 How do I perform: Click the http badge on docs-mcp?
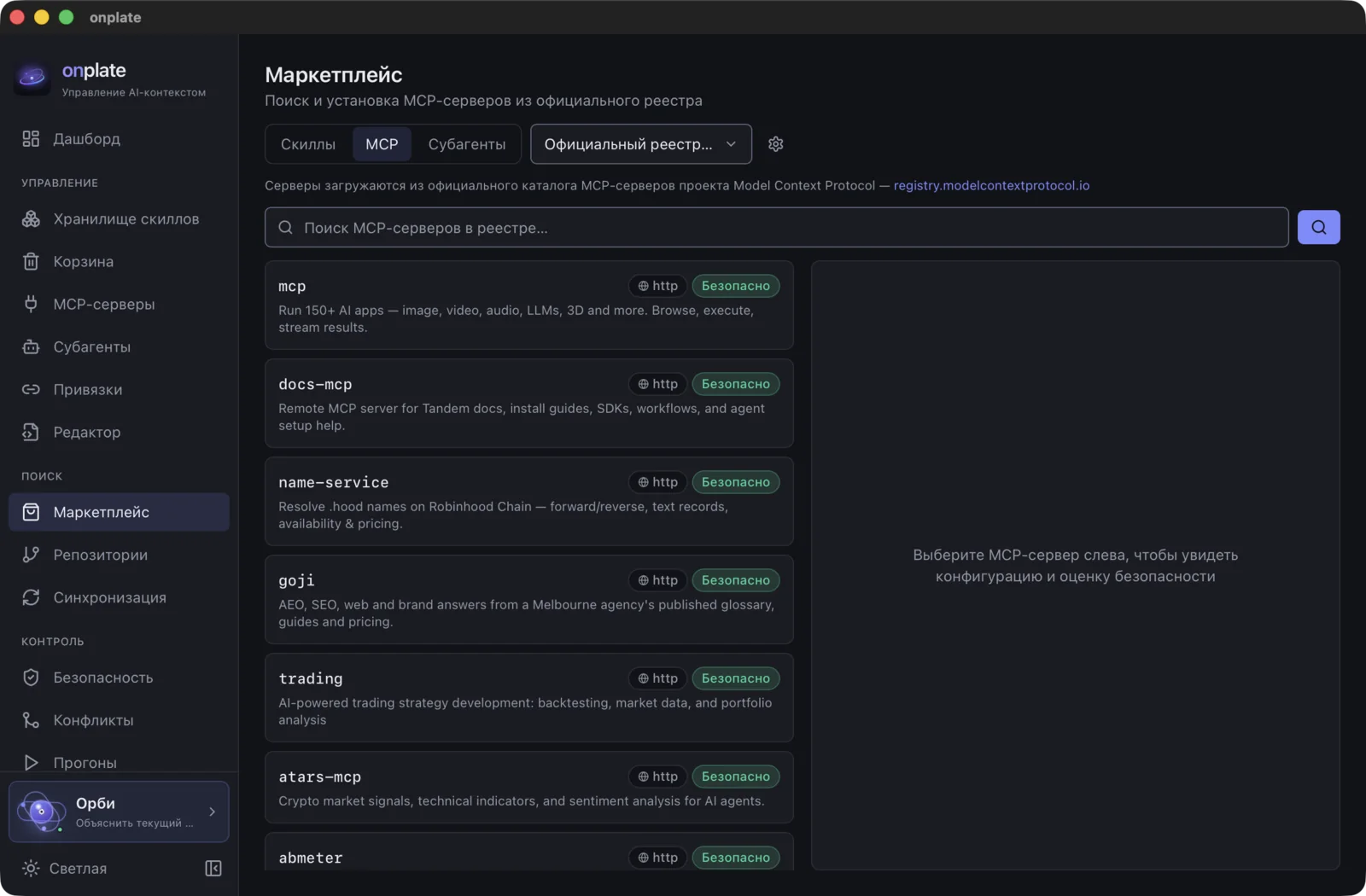click(x=657, y=384)
